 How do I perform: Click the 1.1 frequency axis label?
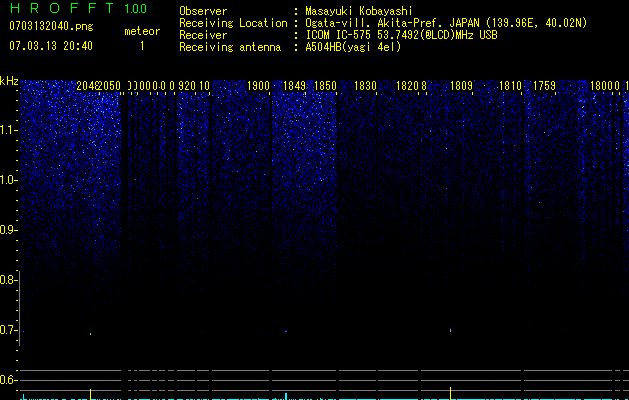(x=9, y=130)
